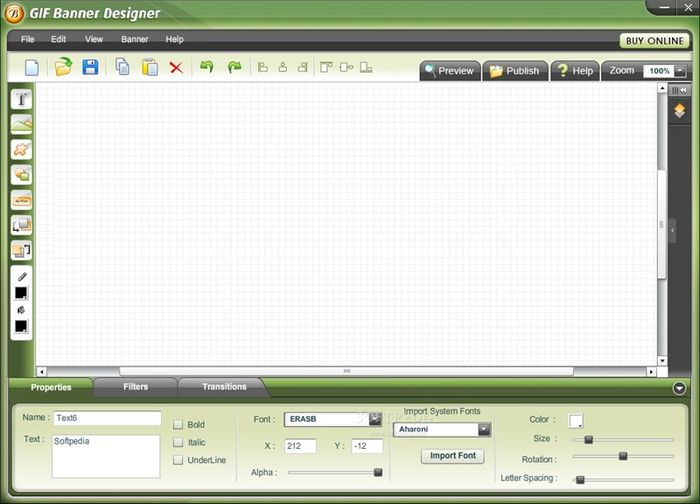Open the ERASB Font dropdown
Screen dimensions: 700x504
[x=375, y=419]
